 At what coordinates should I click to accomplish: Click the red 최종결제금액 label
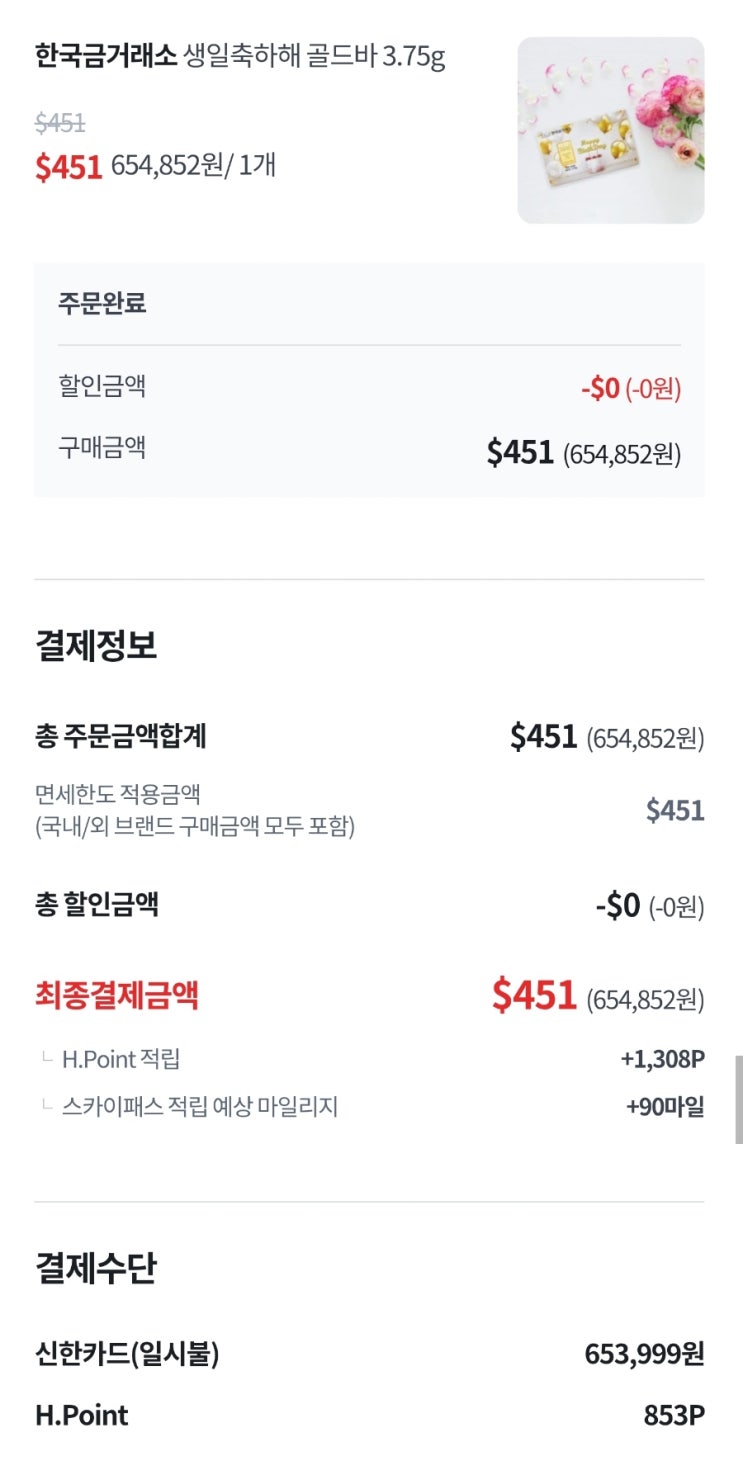[117, 995]
